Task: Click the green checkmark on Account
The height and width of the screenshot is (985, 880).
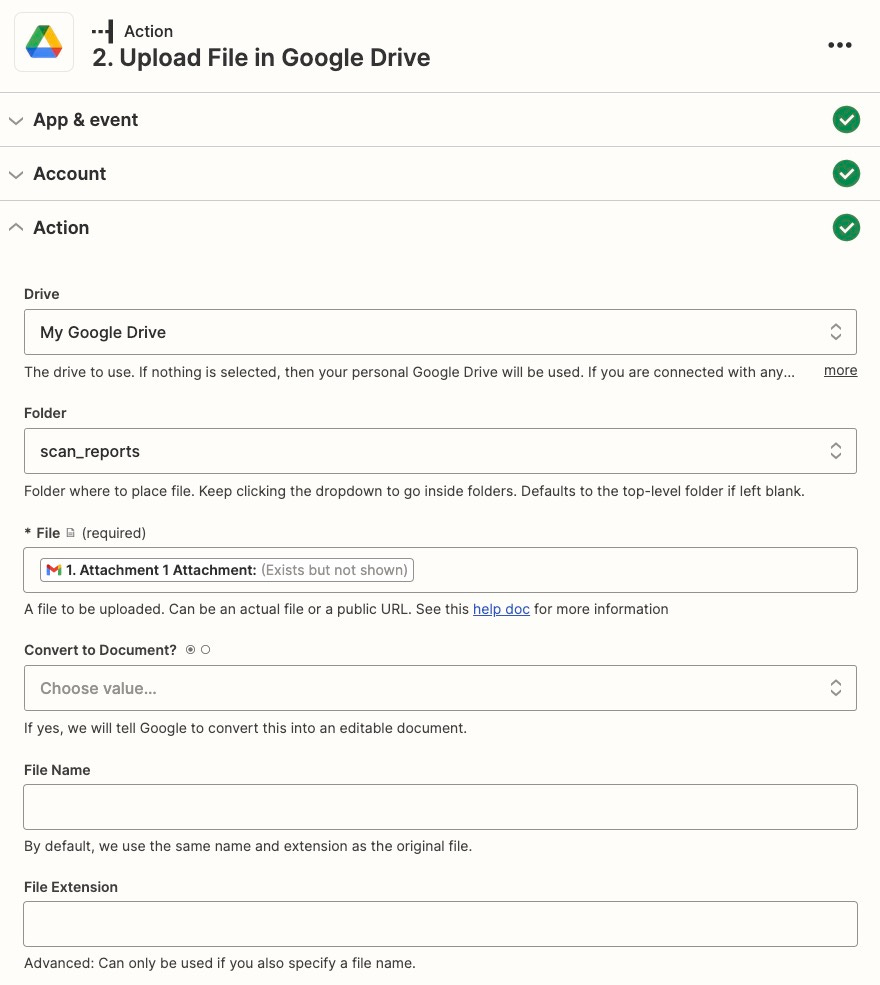Action: pos(846,173)
